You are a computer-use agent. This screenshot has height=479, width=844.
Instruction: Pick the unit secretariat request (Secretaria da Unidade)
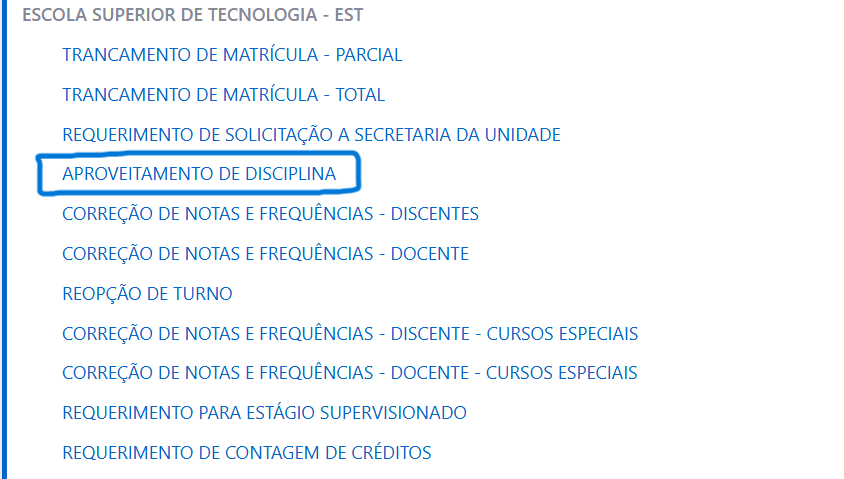coord(311,134)
